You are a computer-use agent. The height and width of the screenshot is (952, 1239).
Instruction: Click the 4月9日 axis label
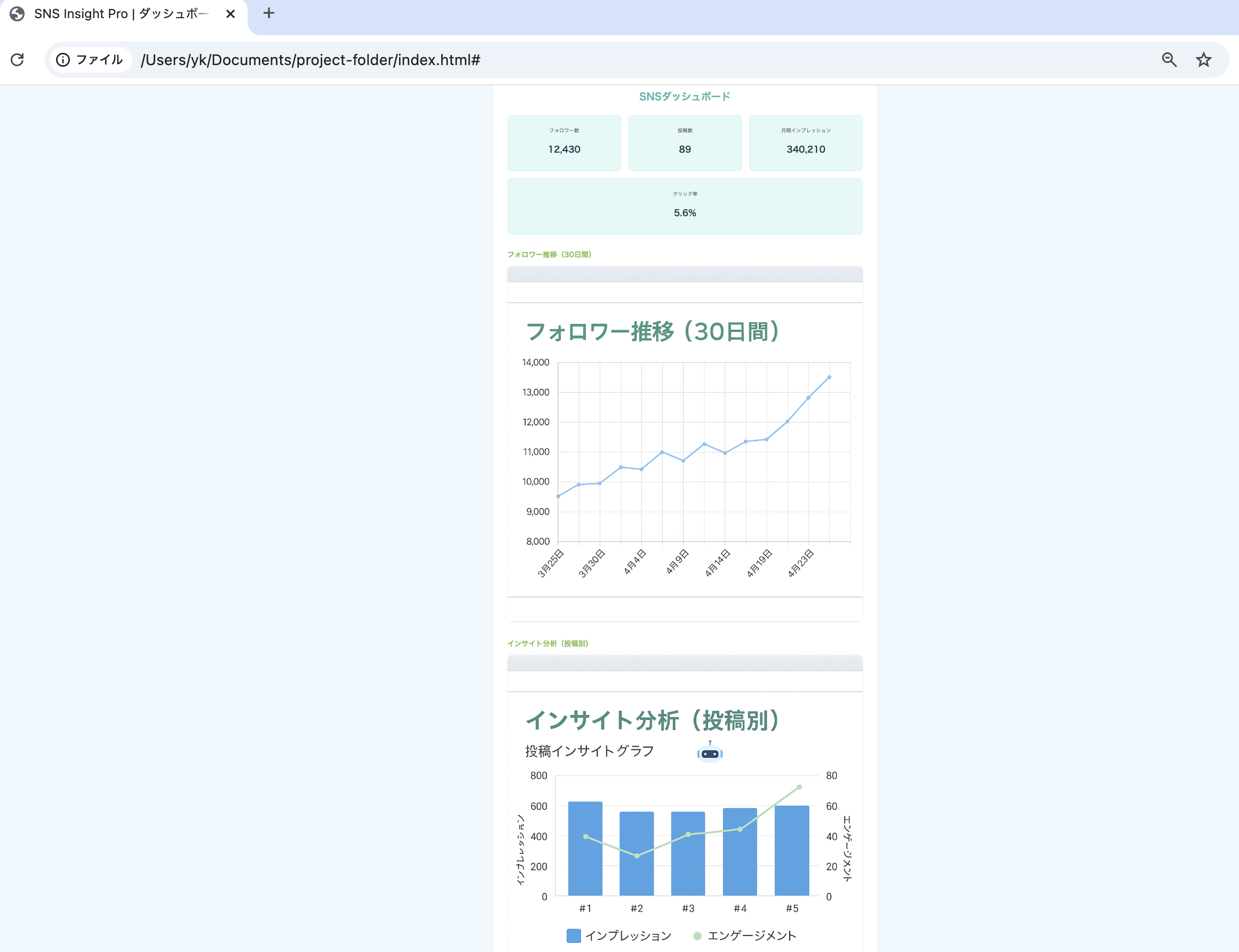click(x=678, y=561)
